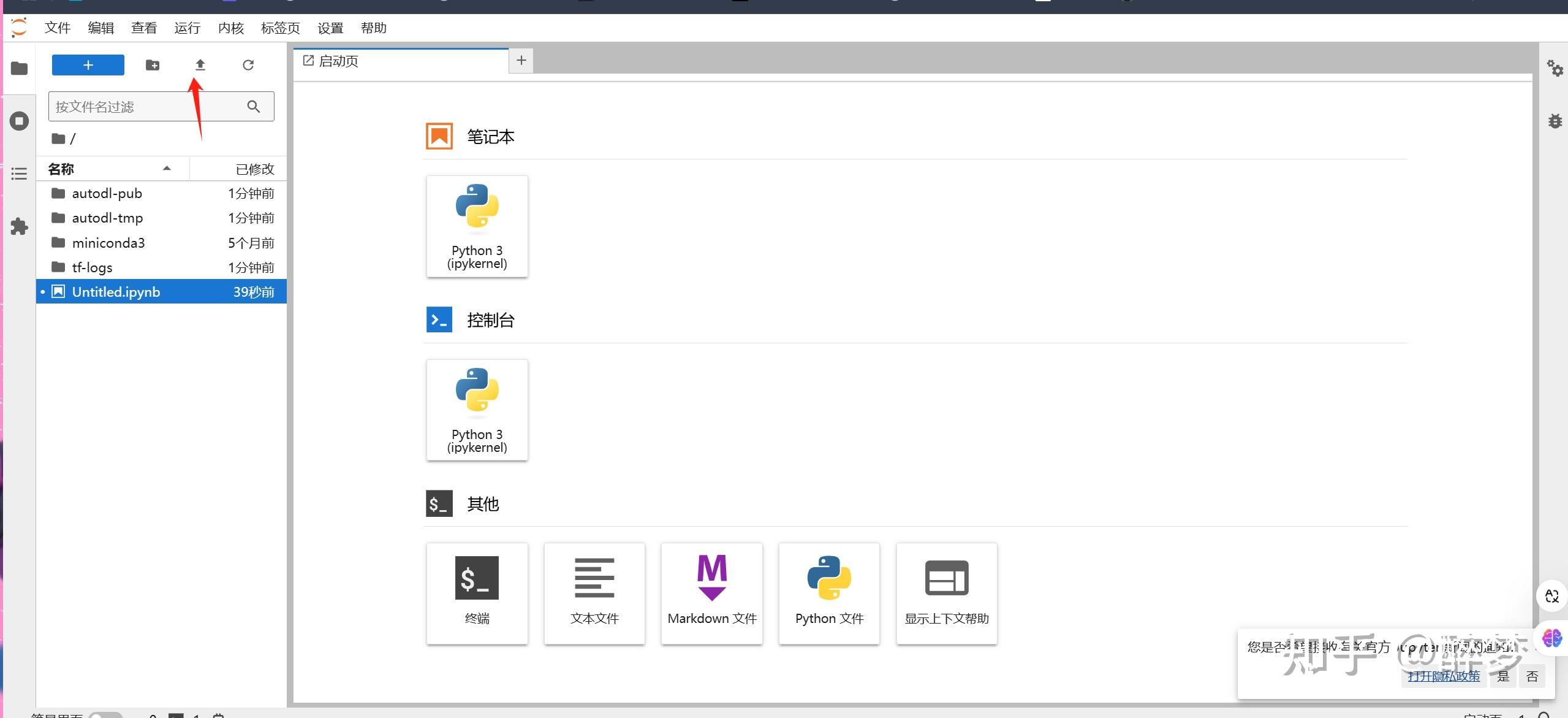Open the extension manager puzzle icon
The height and width of the screenshot is (718, 1568).
pyautogui.click(x=19, y=227)
